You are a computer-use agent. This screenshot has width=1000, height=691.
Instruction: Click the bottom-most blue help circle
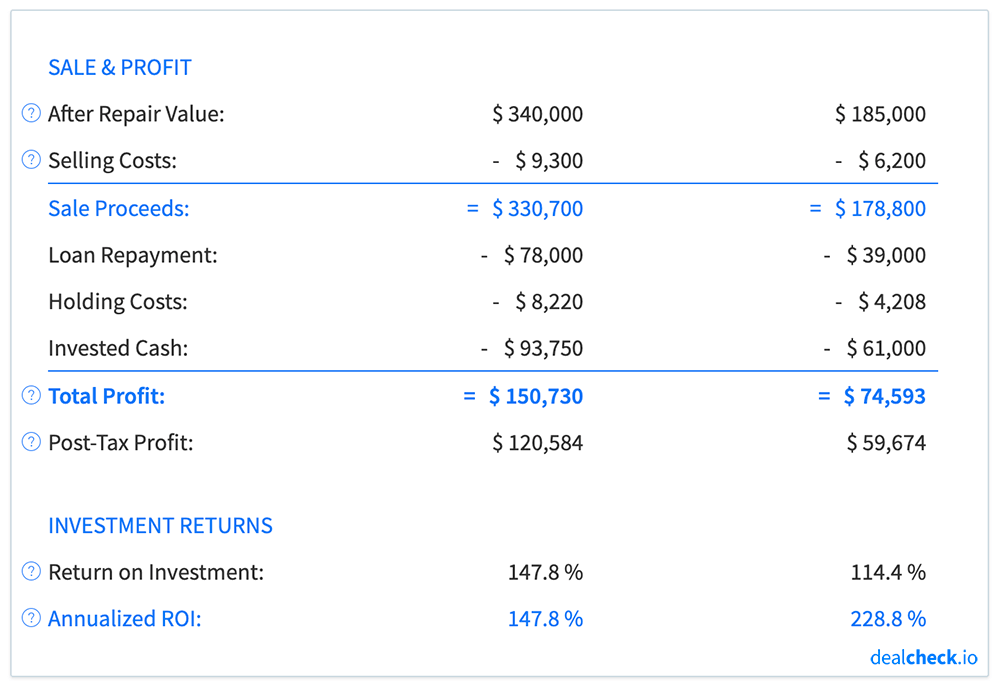[30, 618]
